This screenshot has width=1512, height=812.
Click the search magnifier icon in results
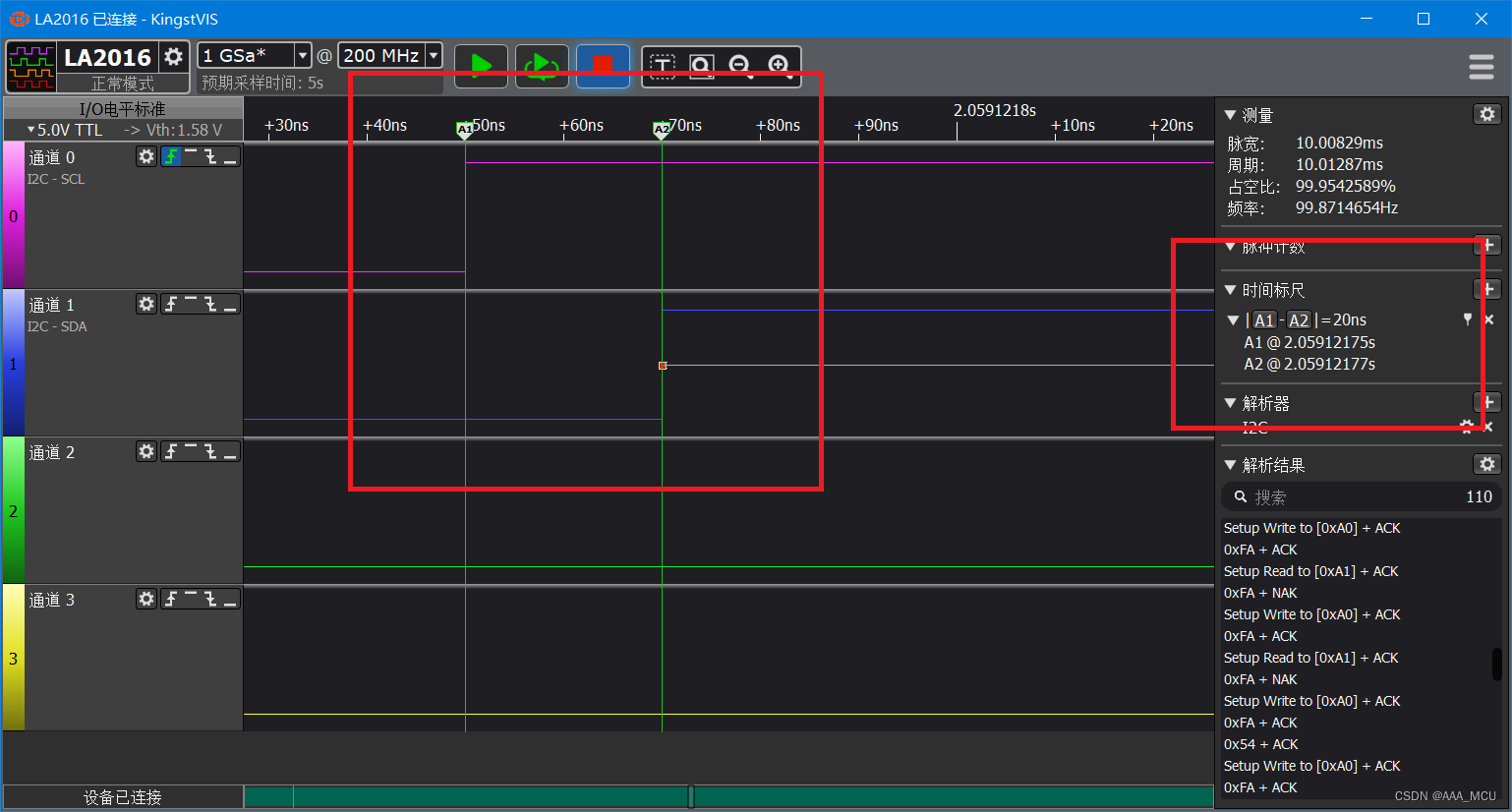tap(1241, 496)
